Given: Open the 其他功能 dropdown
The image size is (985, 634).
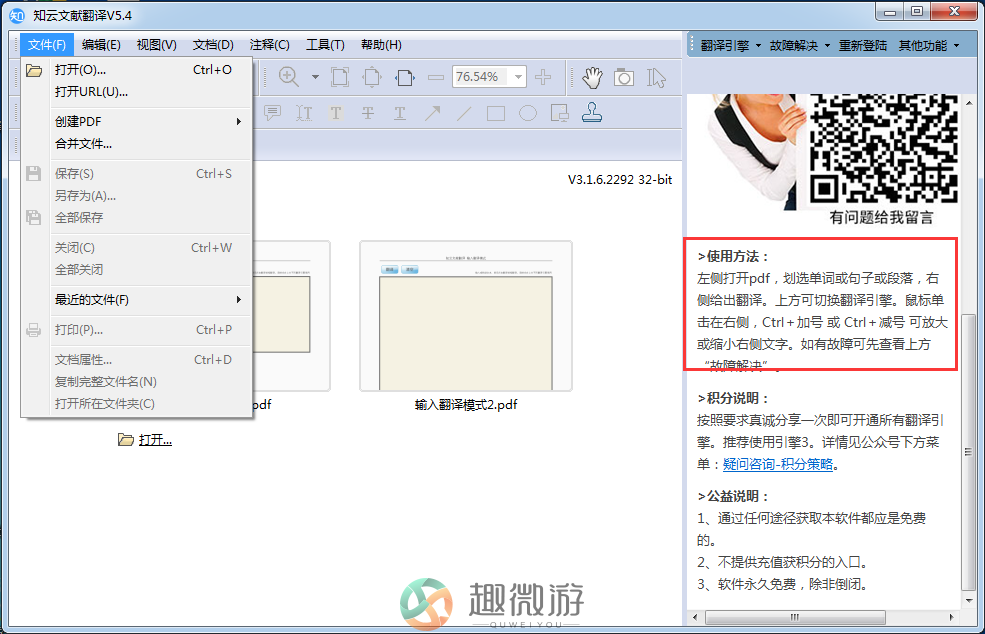Looking at the screenshot, I should pyautogui.click(x=928, y=45).
